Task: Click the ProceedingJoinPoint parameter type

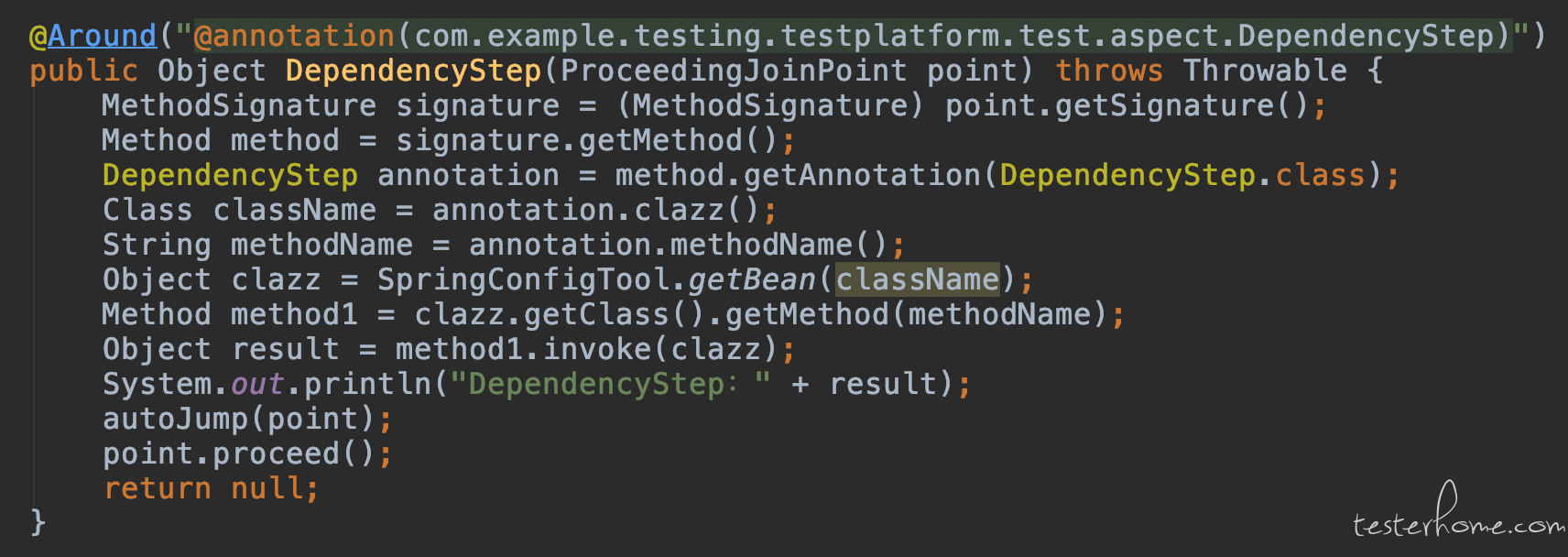Action: point(734,71)
